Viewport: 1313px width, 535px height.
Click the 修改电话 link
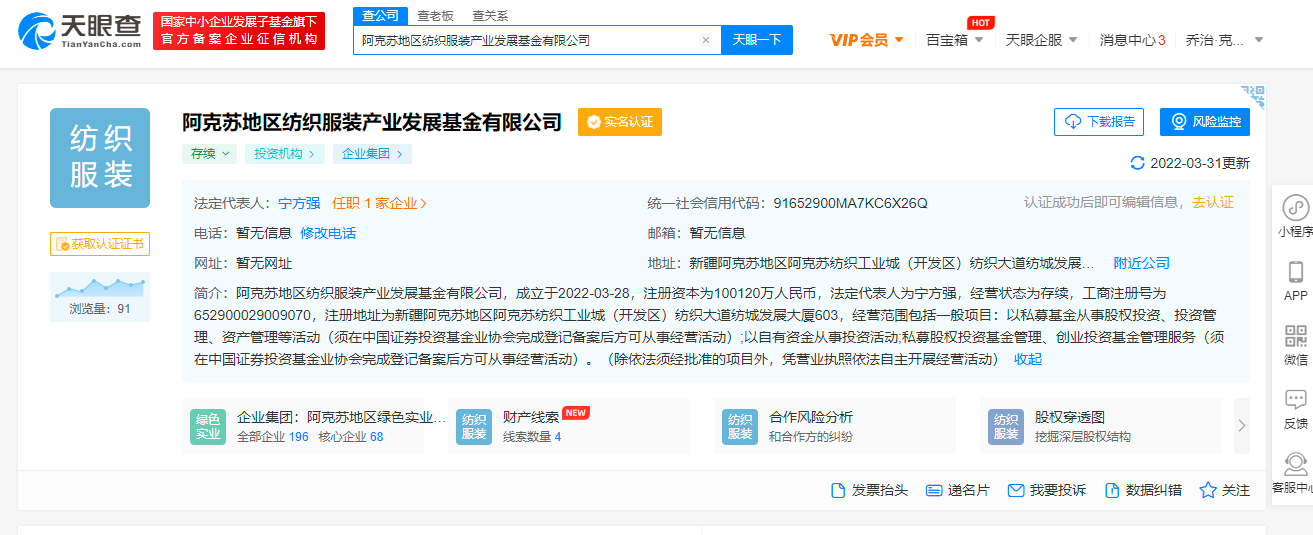point(328,233)
